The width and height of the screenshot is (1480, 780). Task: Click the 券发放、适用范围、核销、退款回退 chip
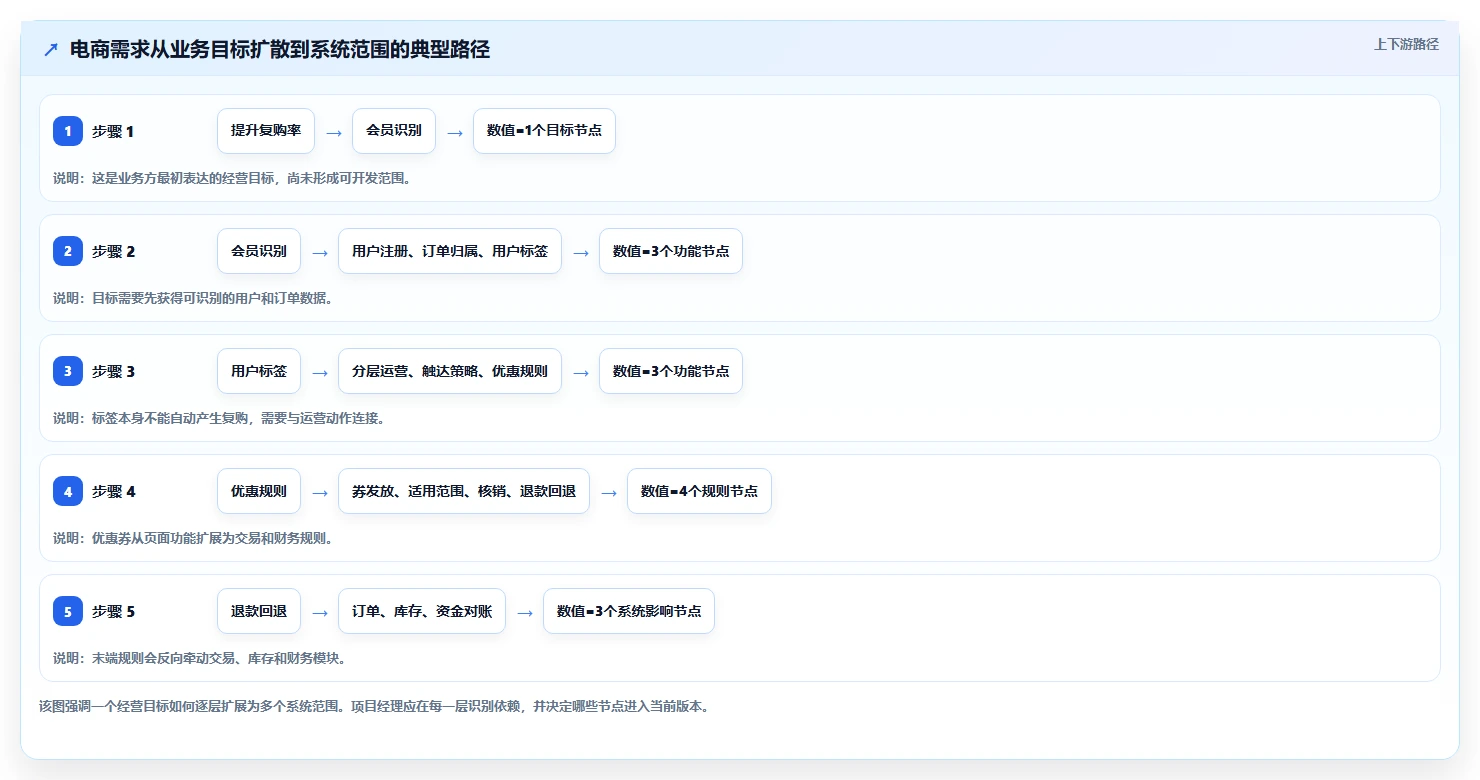[464, 491]
